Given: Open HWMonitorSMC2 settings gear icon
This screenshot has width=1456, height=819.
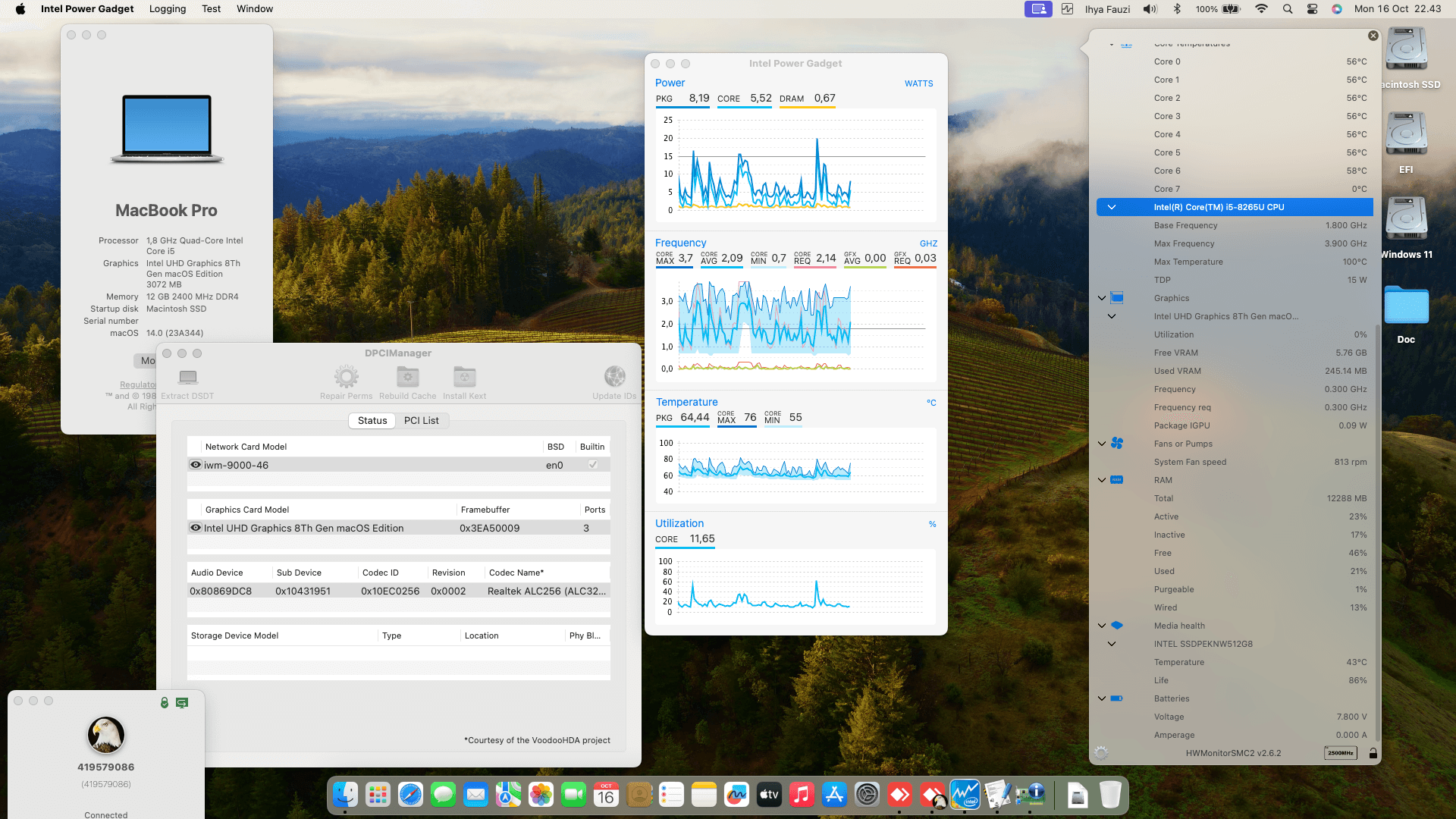Looking at the screenshot, I should 1101,753.
